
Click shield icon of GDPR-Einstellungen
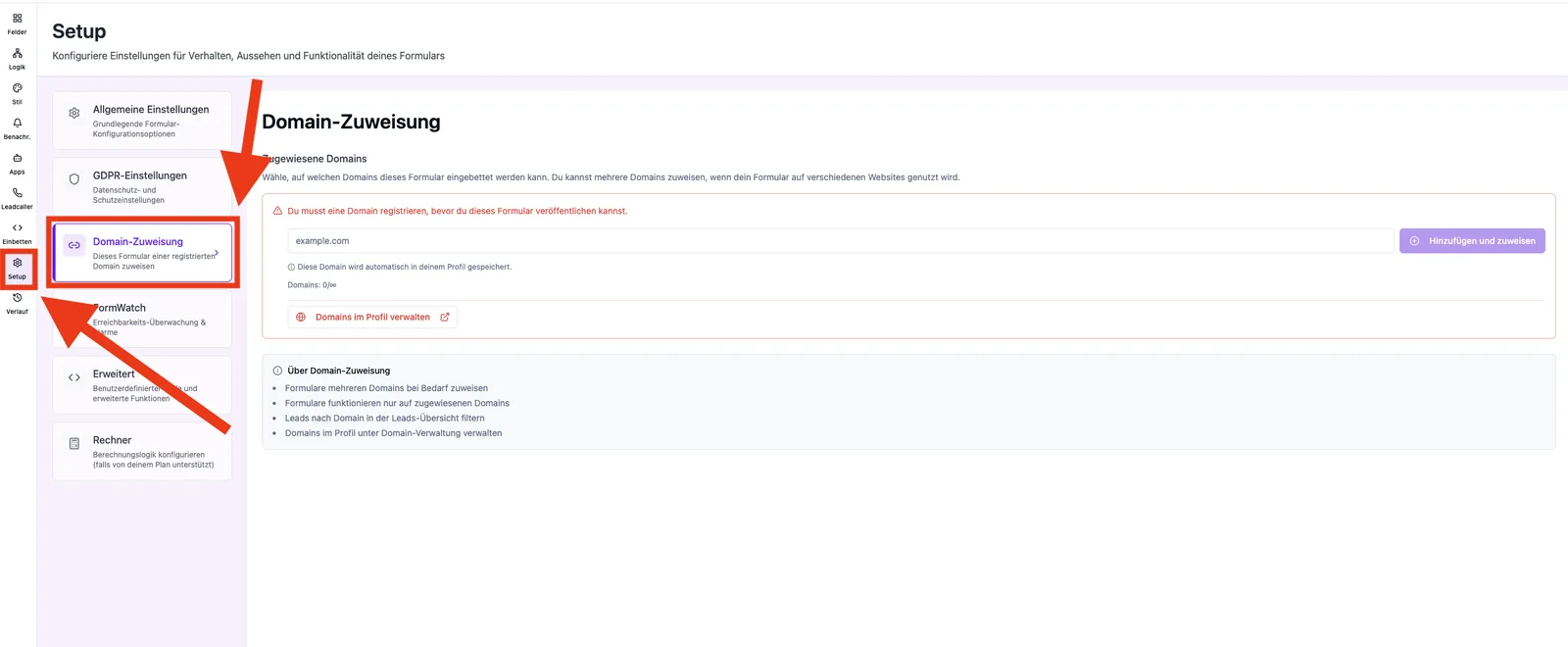coord(74,179)
